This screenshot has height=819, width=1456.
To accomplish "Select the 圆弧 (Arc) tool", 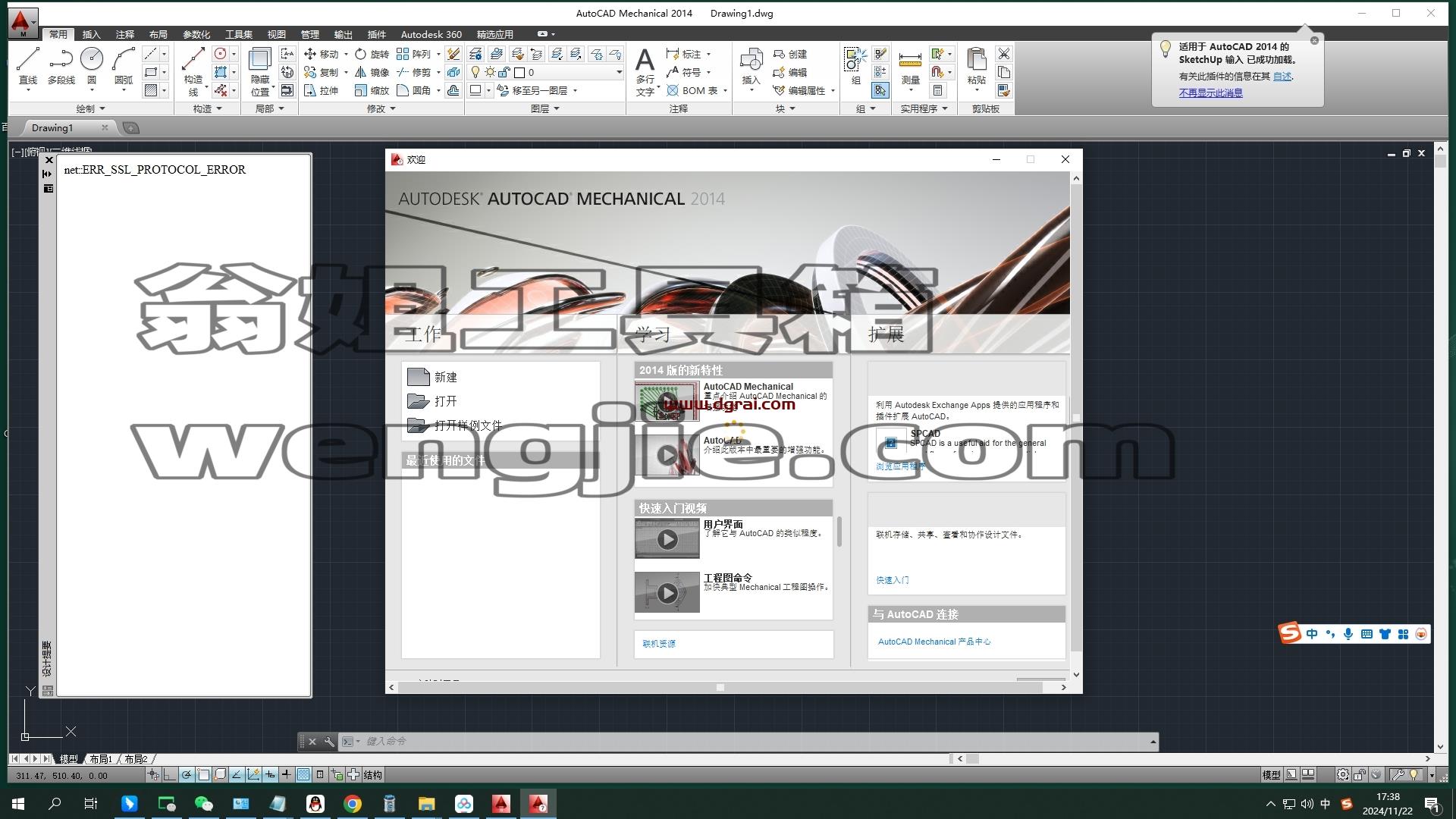I will [x=124, y=67].
